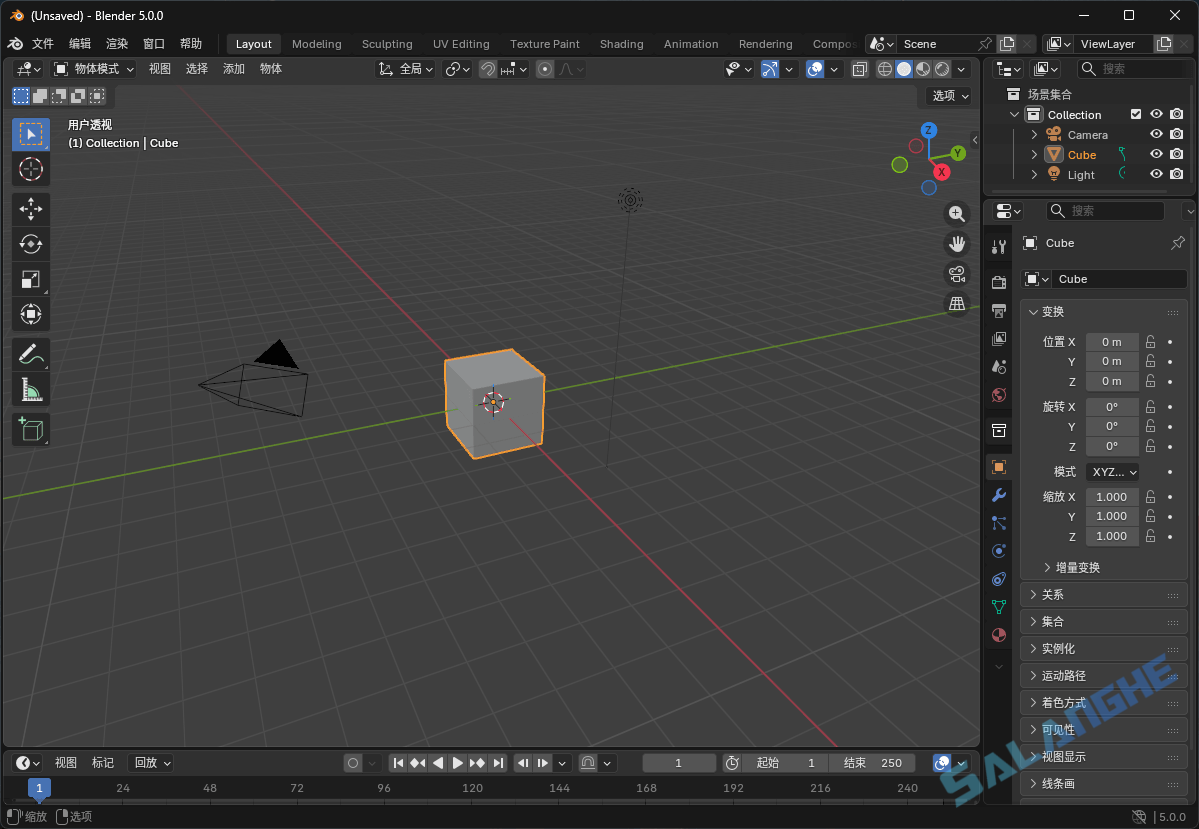Switch to the Shading workspace tab

click(621, 44)
